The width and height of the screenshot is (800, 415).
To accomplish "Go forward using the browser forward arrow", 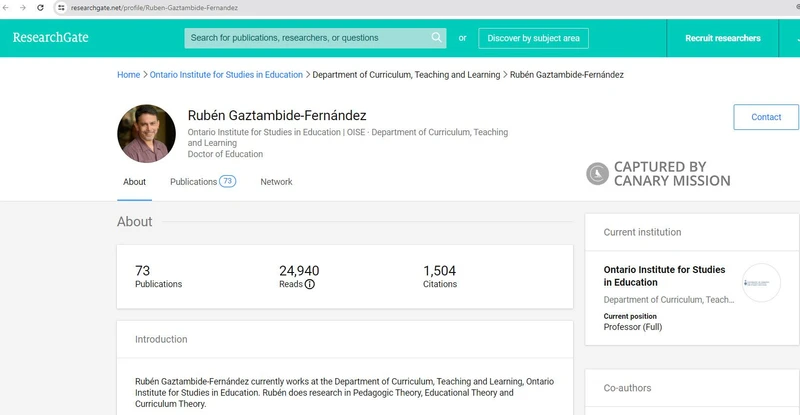I will (22, 8).
